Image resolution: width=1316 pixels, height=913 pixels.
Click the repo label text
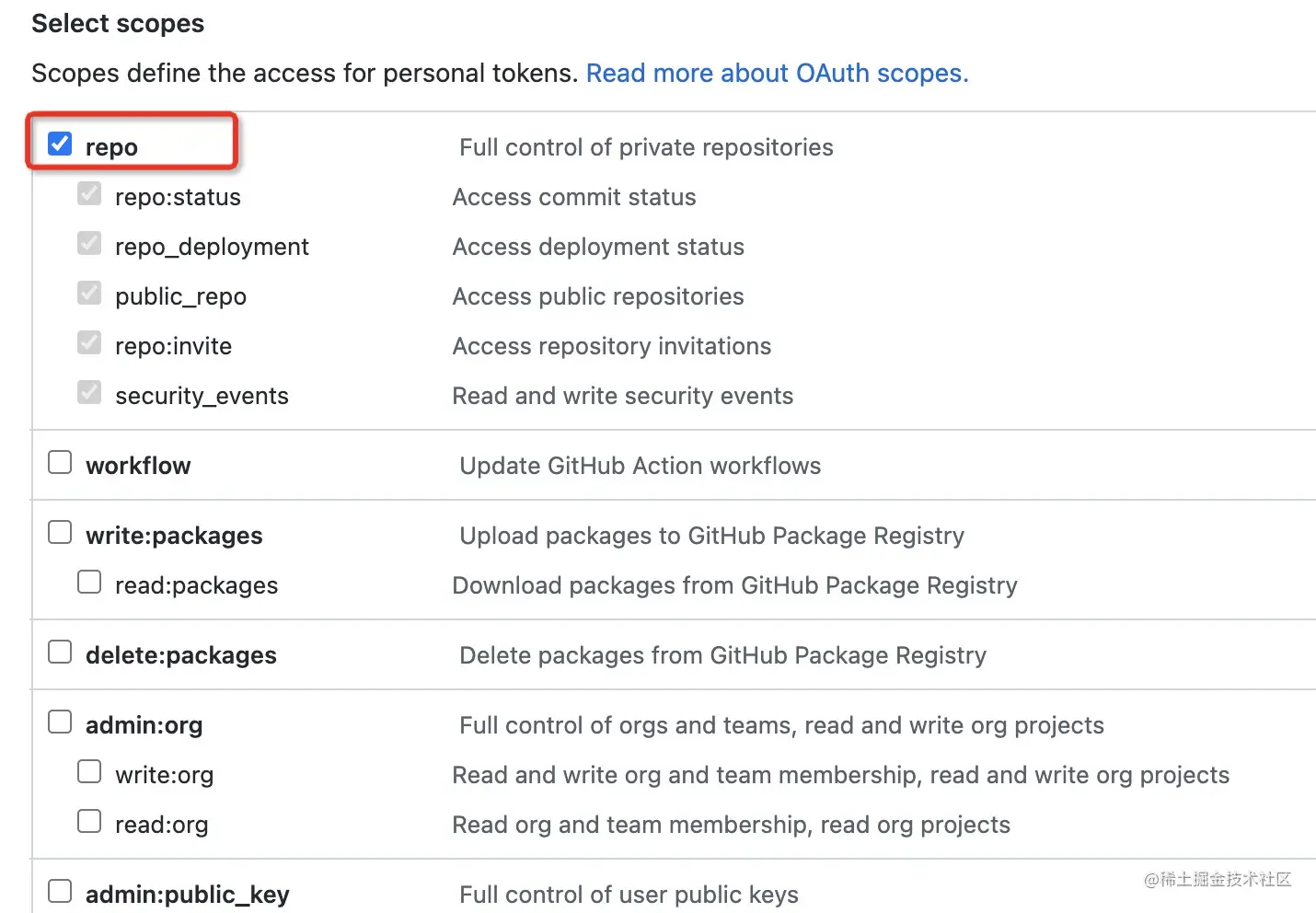(x=111, y=147)
